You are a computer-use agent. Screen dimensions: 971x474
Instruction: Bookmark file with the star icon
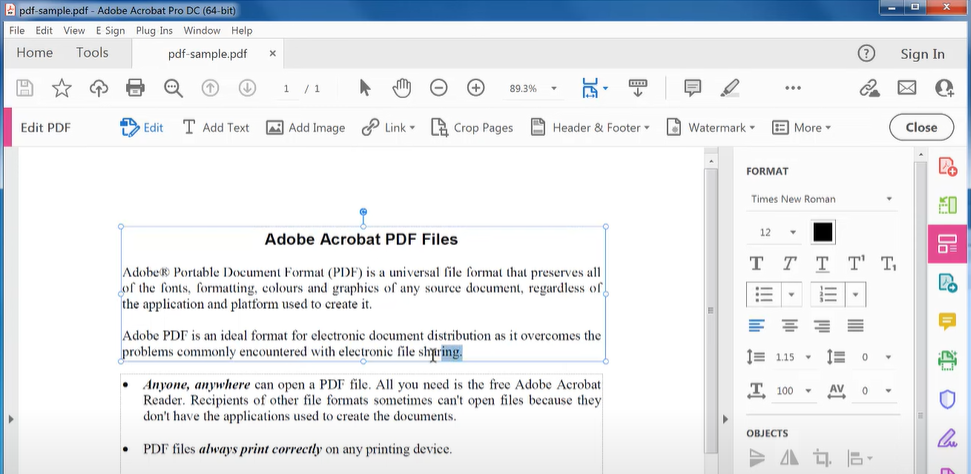pos(61,88)
